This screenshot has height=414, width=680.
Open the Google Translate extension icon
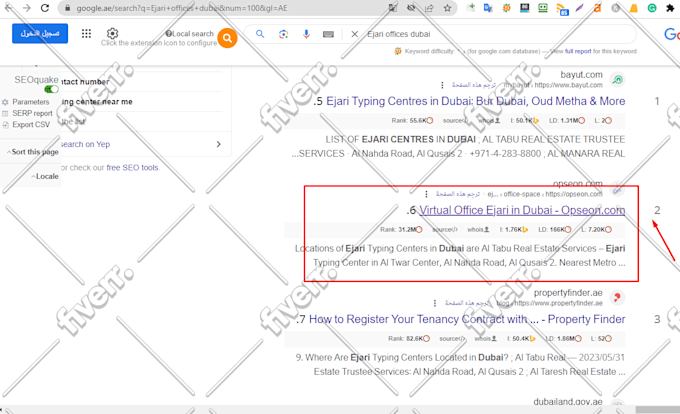[488, 8]
